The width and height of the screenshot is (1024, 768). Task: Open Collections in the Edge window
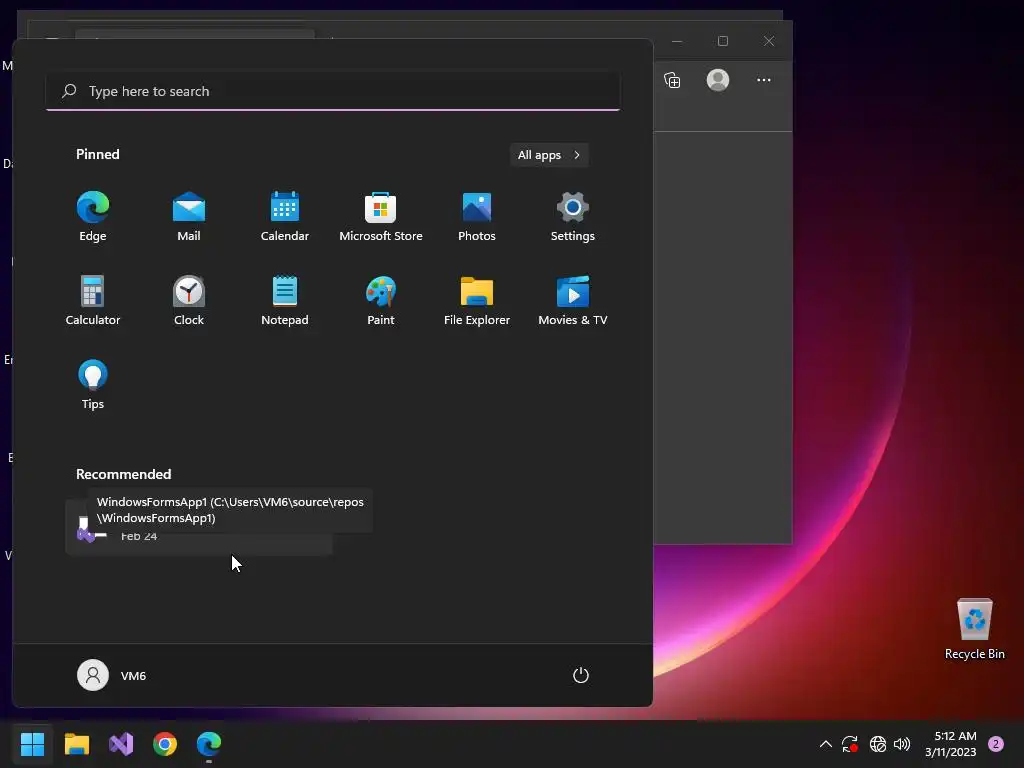672,80
